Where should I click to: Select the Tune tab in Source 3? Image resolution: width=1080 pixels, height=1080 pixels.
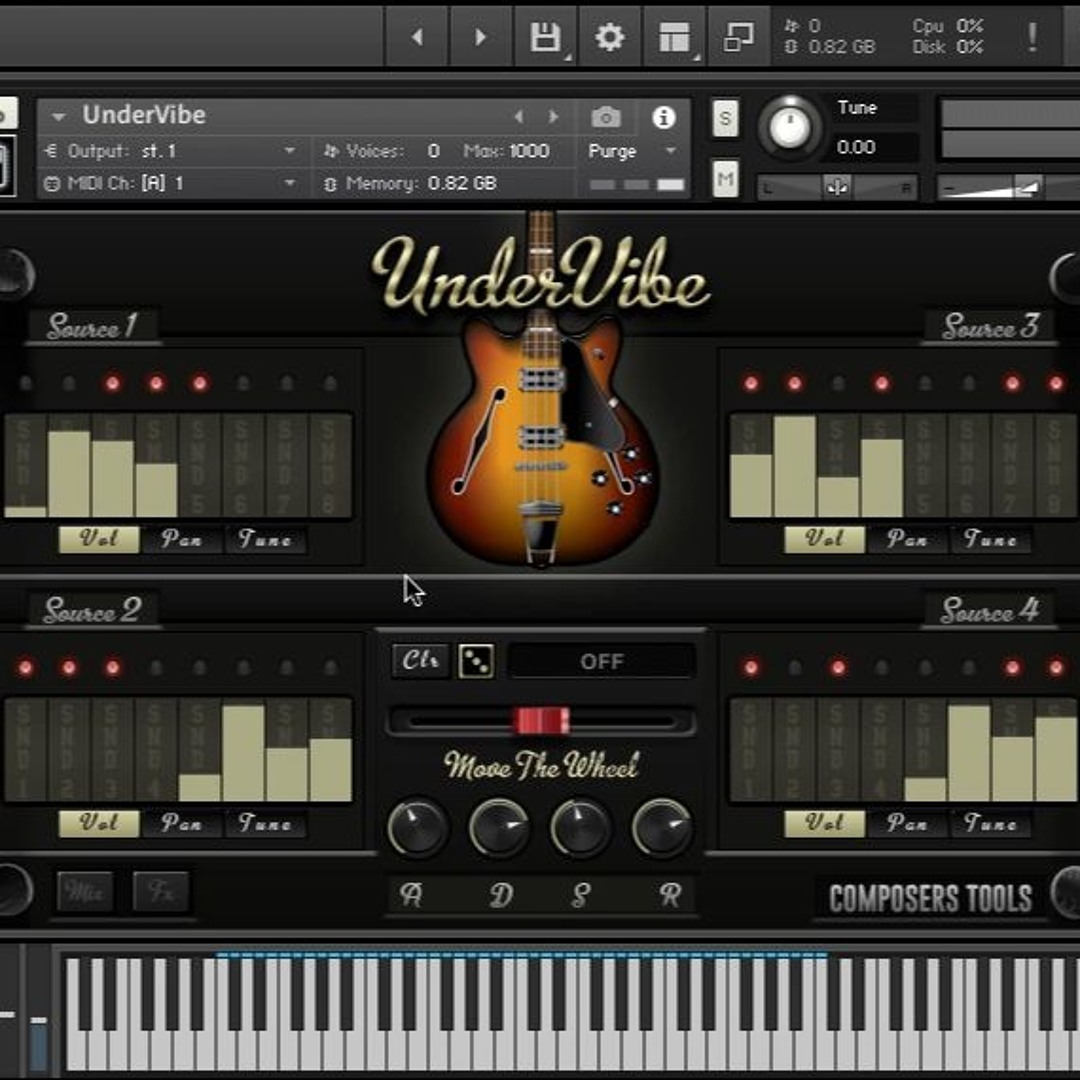pos(990,539)
